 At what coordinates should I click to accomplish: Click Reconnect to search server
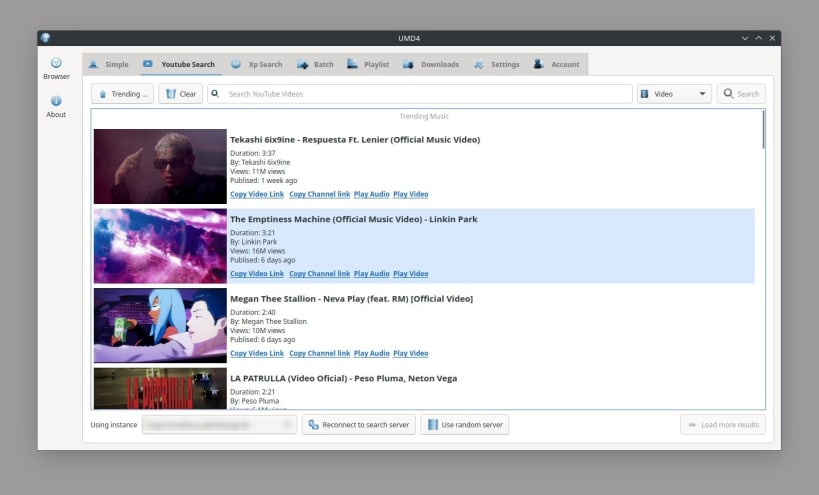pos(359,425)
